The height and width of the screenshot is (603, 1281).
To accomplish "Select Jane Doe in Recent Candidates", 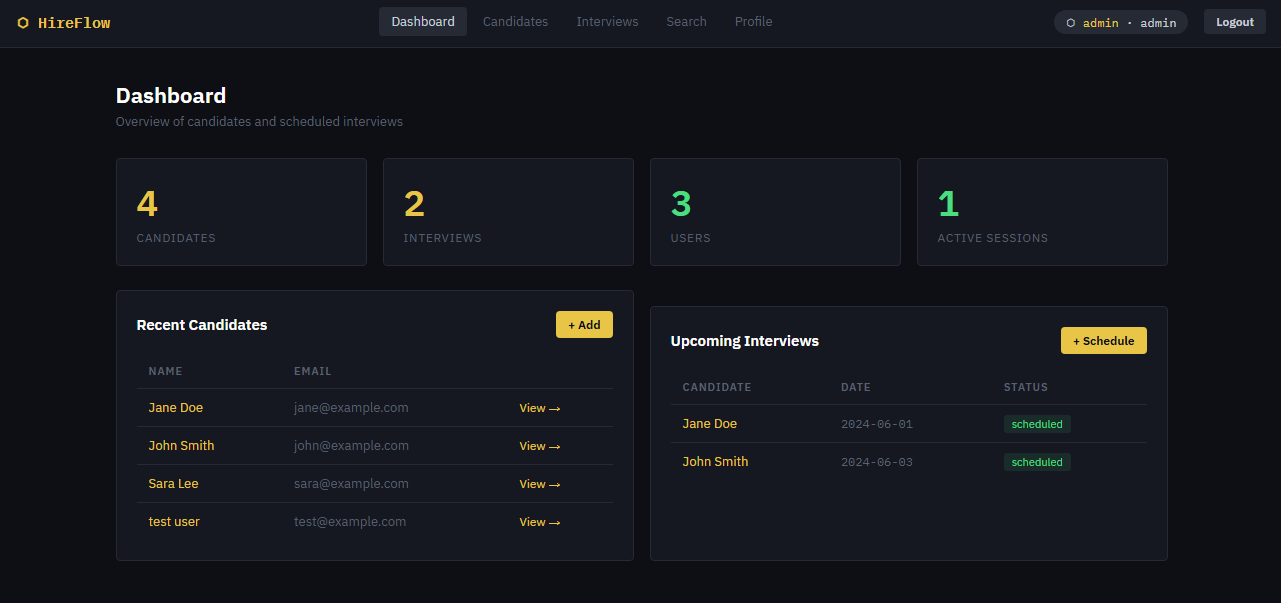I will click(x=176, y=408).
